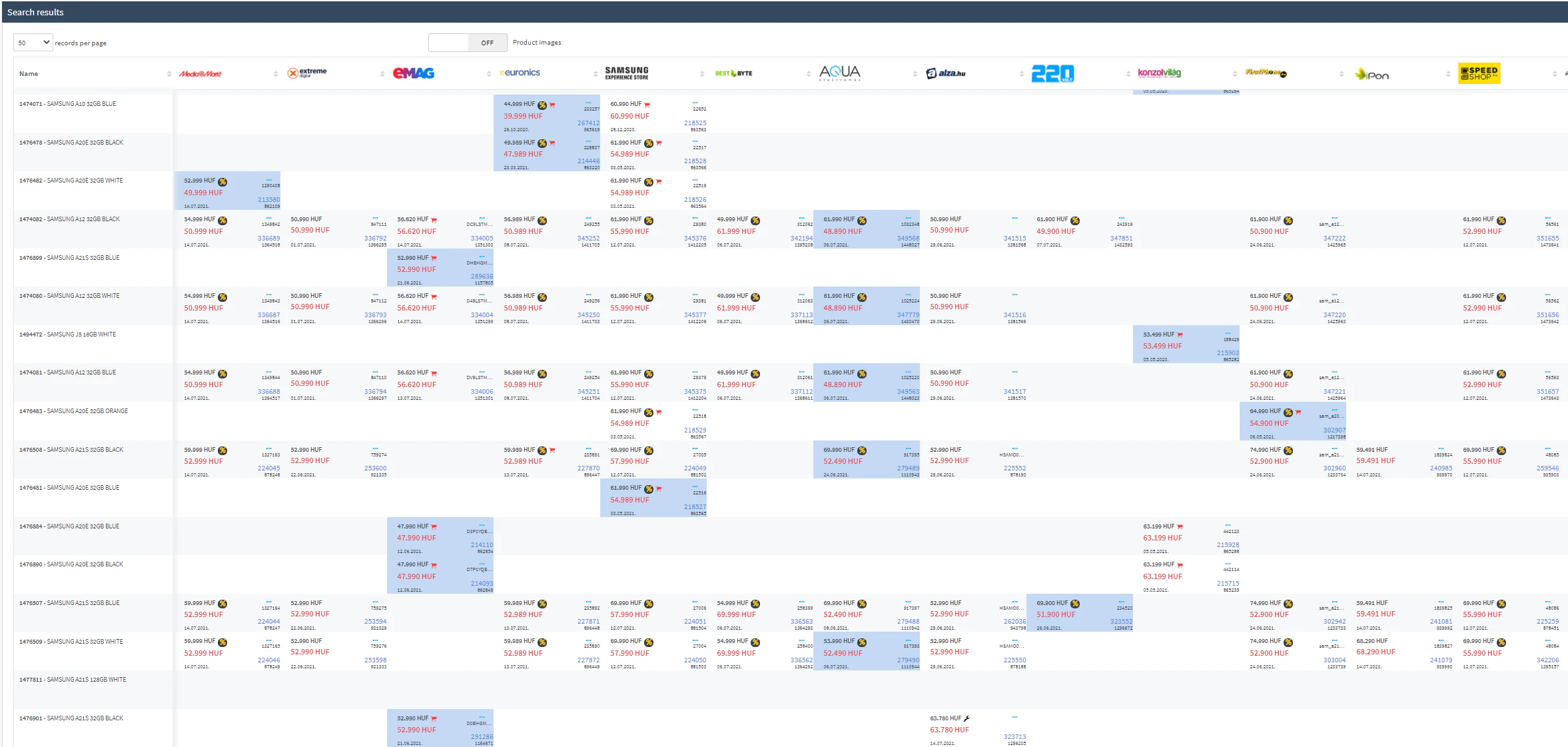Click the AQUA electronics column header
1568x747 pixels.
tap(840, 73)
